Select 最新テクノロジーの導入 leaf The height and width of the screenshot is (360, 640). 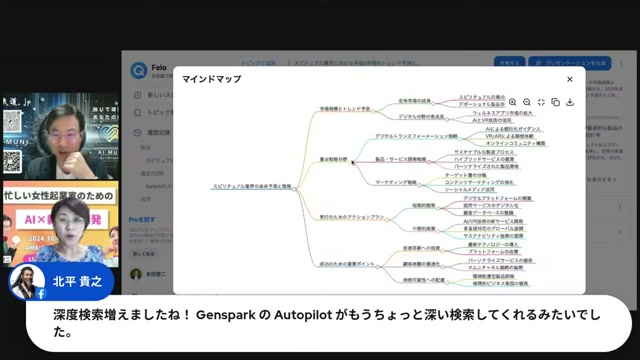pos(493,244)
